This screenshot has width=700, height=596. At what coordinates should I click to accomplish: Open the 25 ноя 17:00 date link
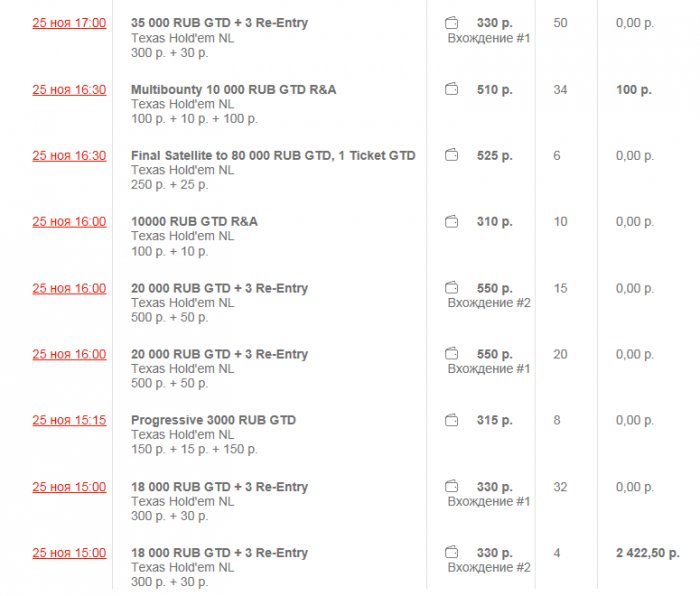(x=69, y=23)
